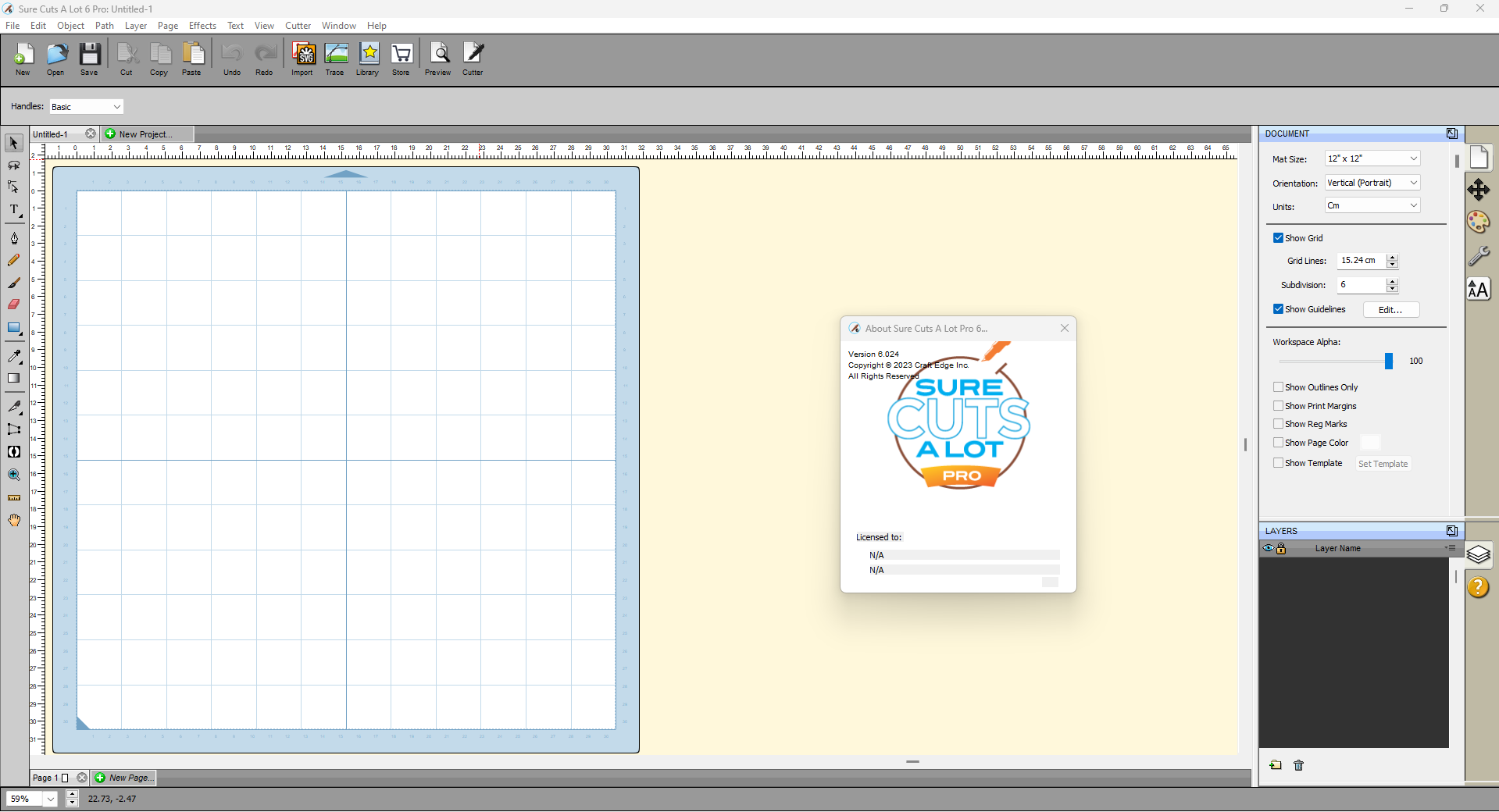The width and height of the screenshot is (1499, 812).
Task: Expand the Mat Size dropdown
Action: point(1372,158)
